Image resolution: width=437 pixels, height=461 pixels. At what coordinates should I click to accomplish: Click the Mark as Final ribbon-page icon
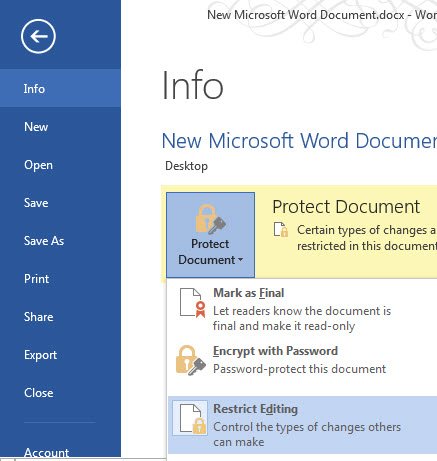(192, 303)
